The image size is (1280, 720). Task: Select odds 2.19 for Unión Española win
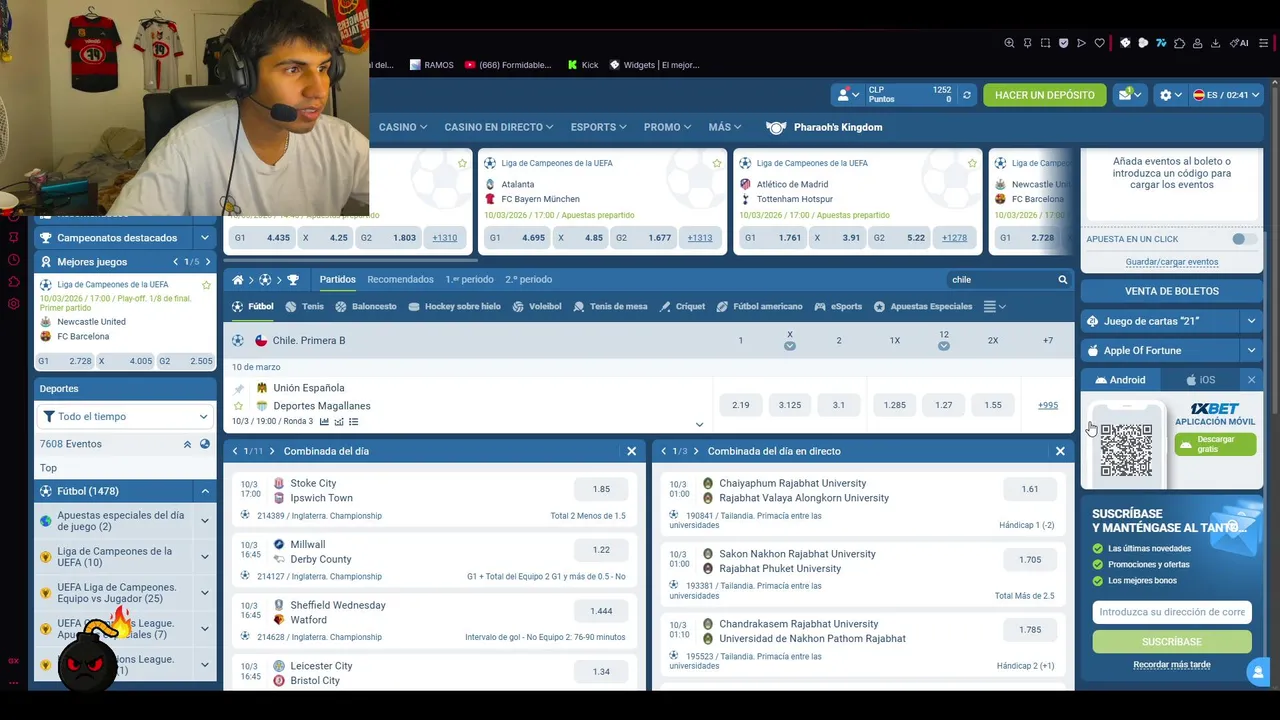741,405
